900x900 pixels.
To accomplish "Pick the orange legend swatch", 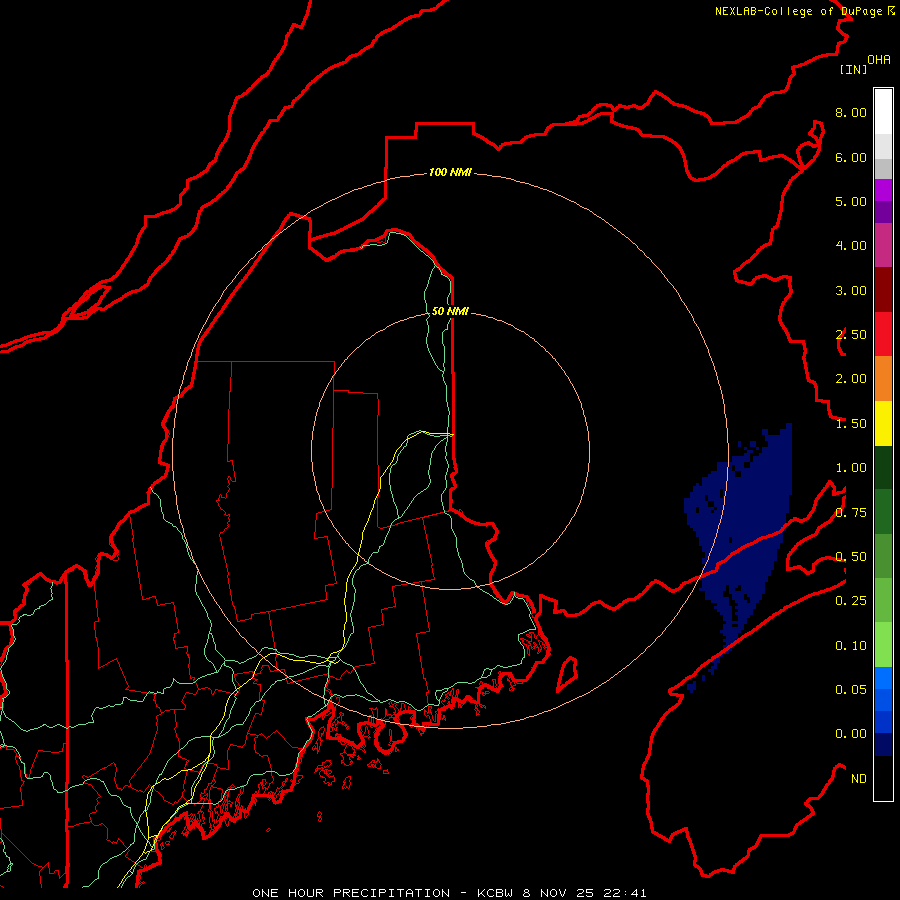I will click(883, 378).
